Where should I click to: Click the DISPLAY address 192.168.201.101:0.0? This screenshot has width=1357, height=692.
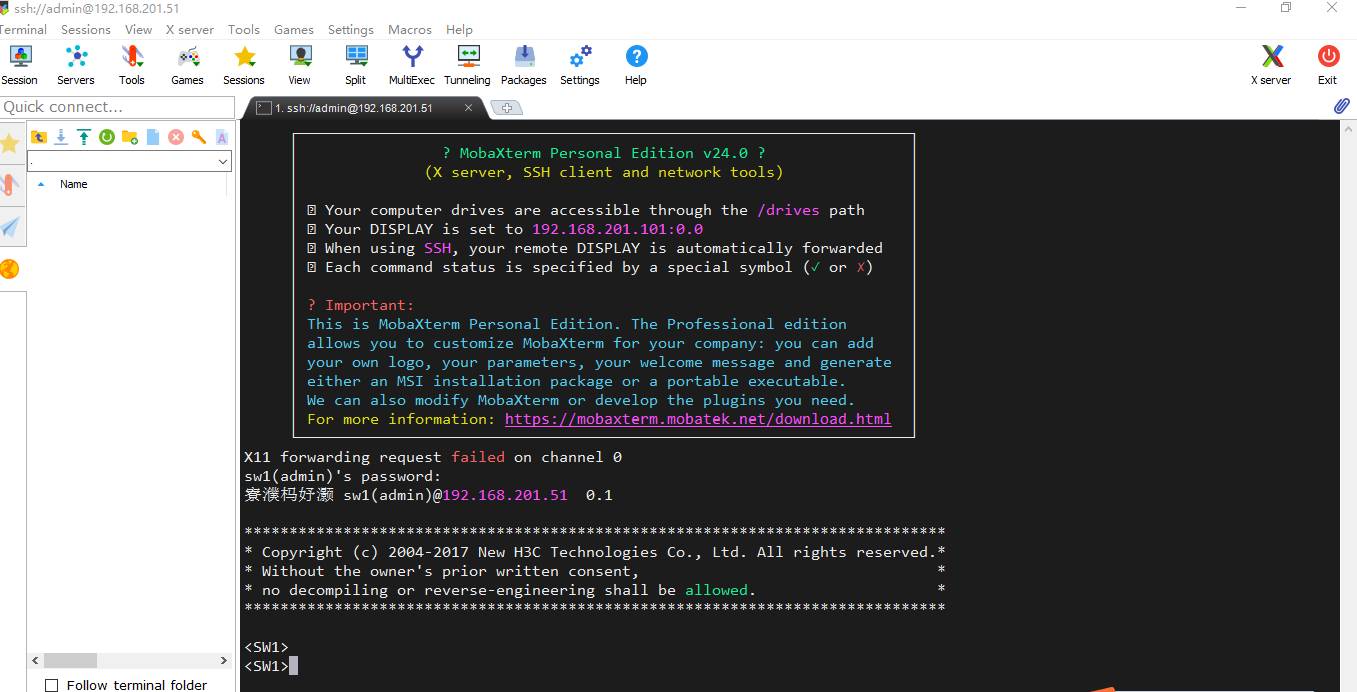(617, 229)
